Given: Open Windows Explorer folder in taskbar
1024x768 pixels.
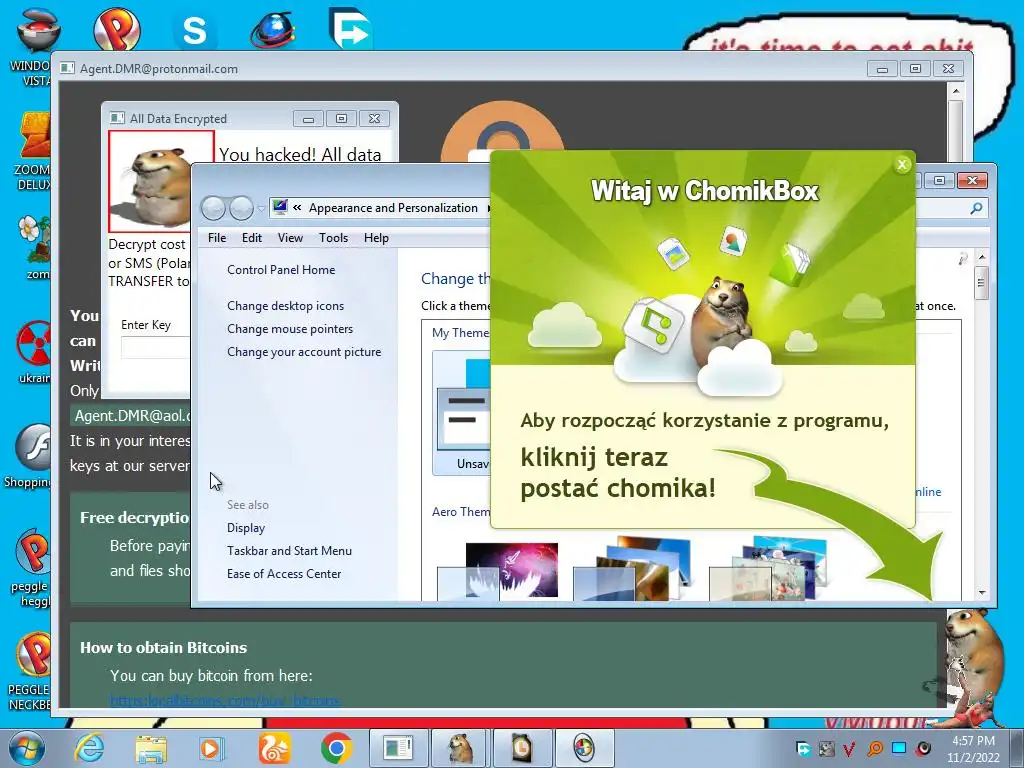Looking at the screenshot, I should pyautogui.click(x=151, y=748).
